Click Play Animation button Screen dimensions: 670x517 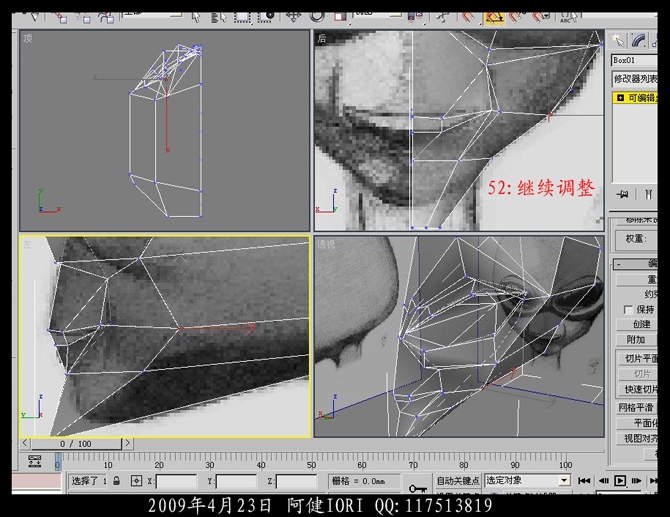[x=620, y=481]
